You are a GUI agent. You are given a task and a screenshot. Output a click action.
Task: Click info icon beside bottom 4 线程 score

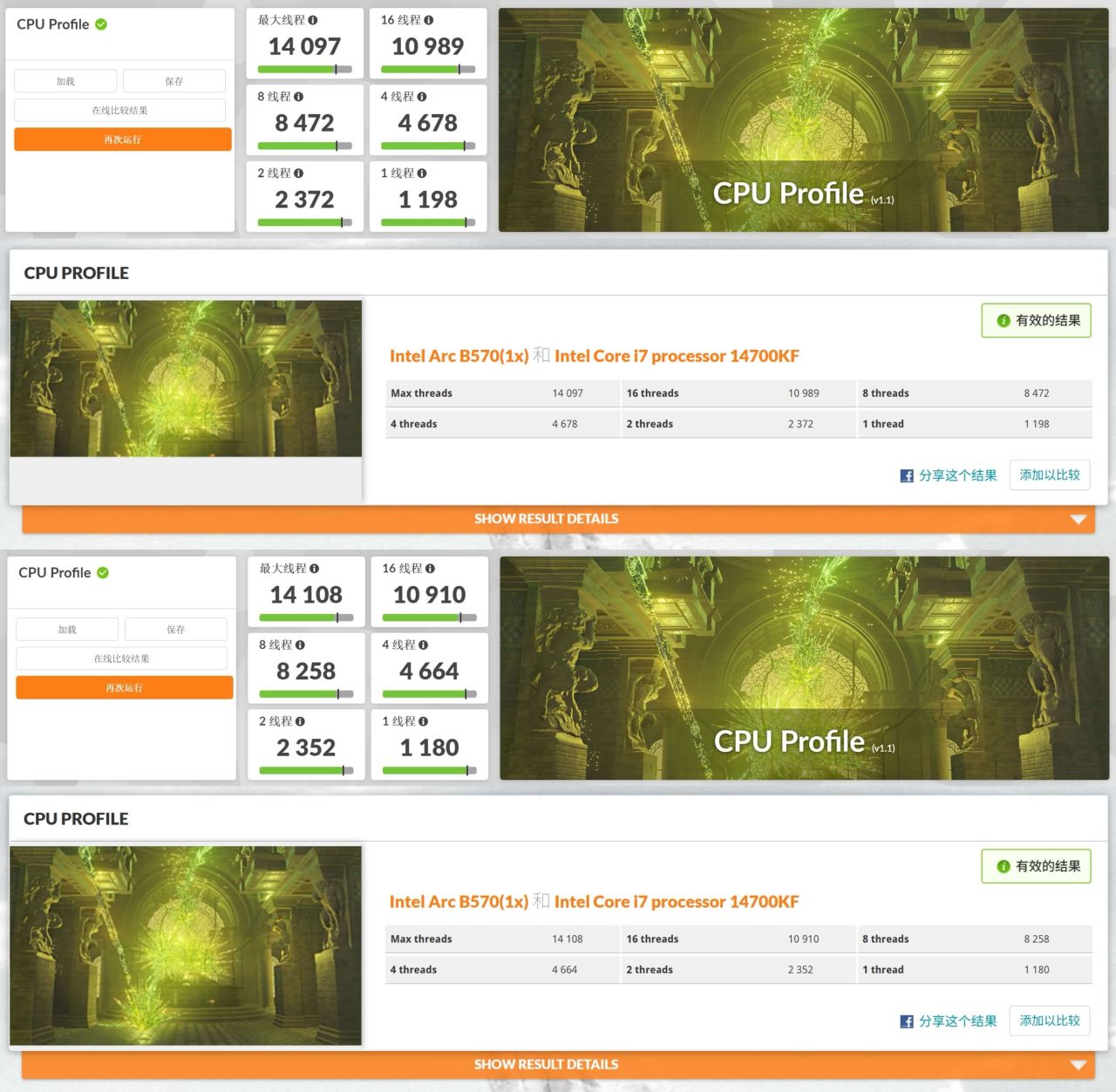pos(424,645)
